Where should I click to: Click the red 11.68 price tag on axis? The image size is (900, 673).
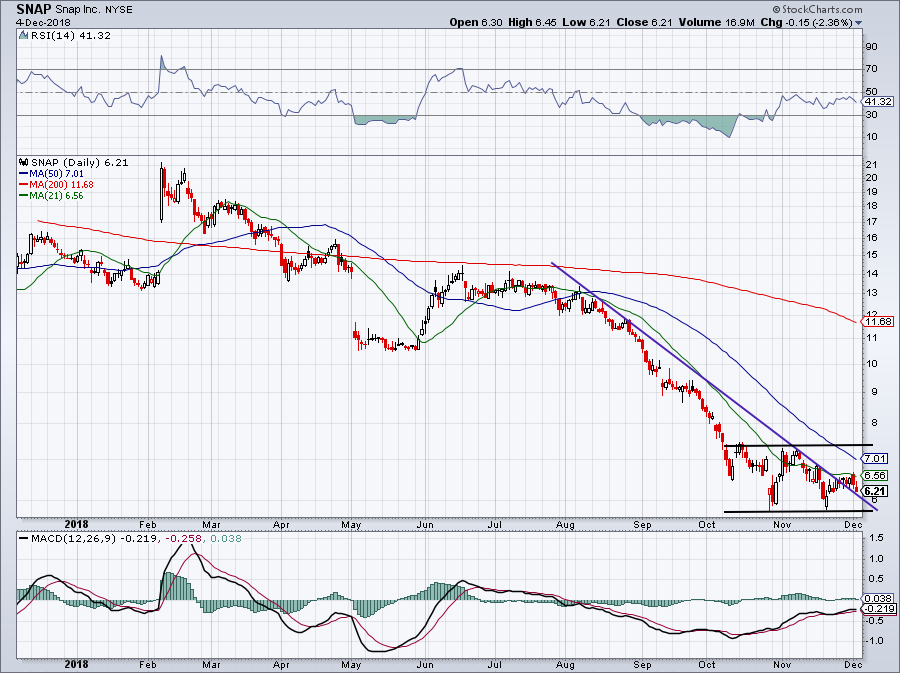point(876,321)
